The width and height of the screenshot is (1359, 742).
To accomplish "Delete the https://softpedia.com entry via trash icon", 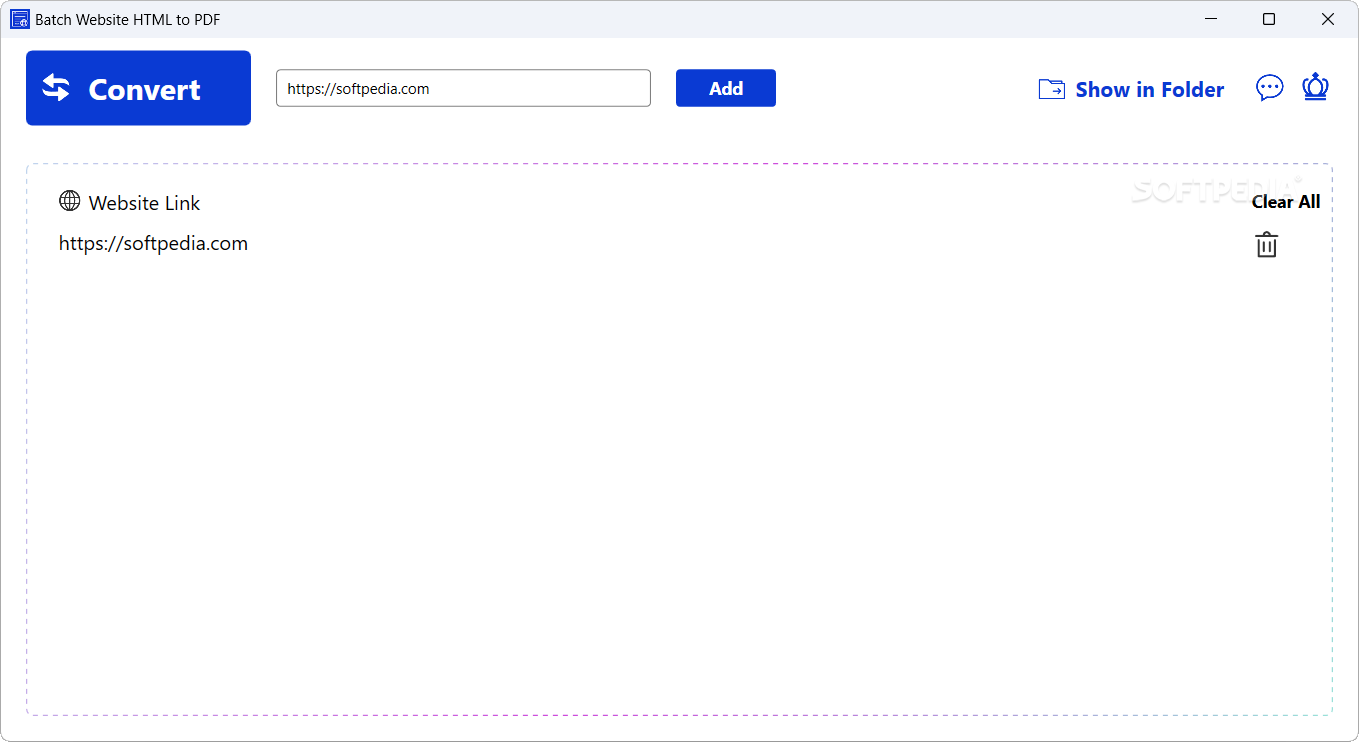I will pos(1267,244).
